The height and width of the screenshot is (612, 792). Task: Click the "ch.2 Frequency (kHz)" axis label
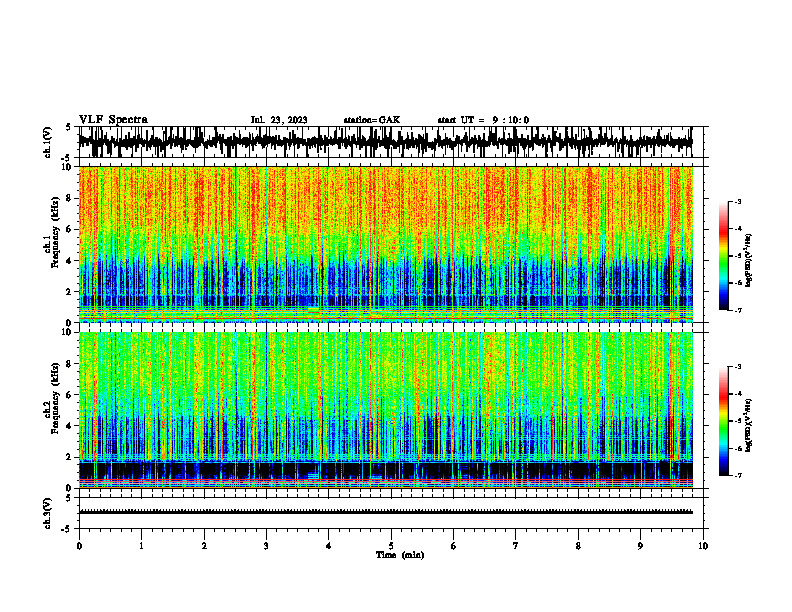[x=52, y=398]
